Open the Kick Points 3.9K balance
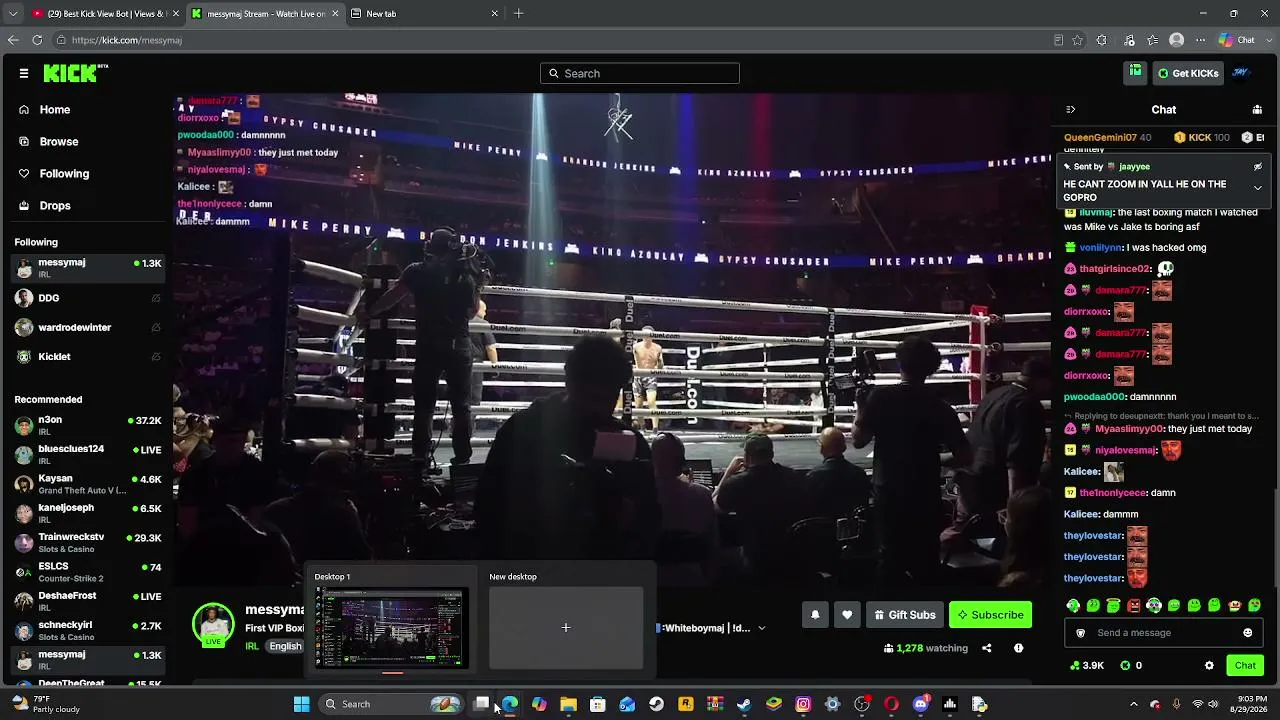The height and width of the screenshot is (720, 1280). click(x=1087, y=665)
